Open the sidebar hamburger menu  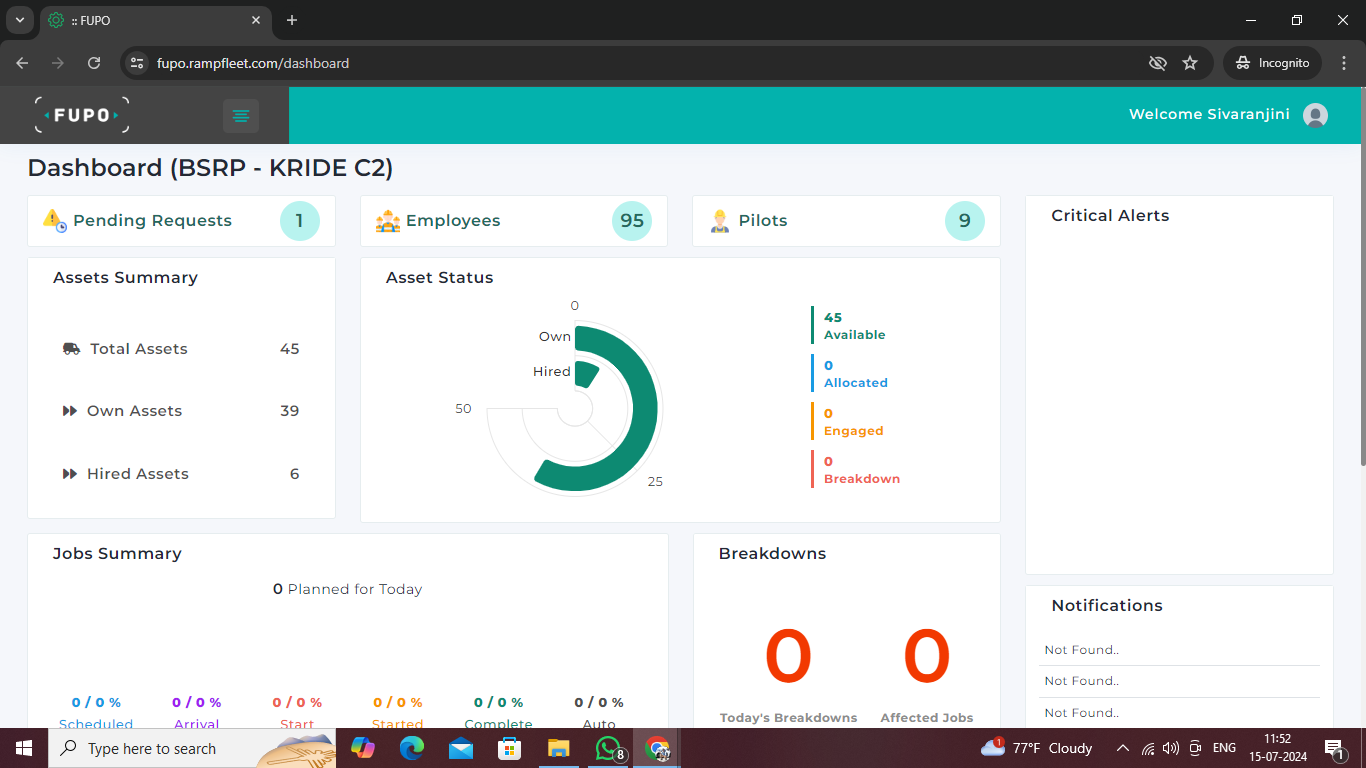tap(240, 115)
